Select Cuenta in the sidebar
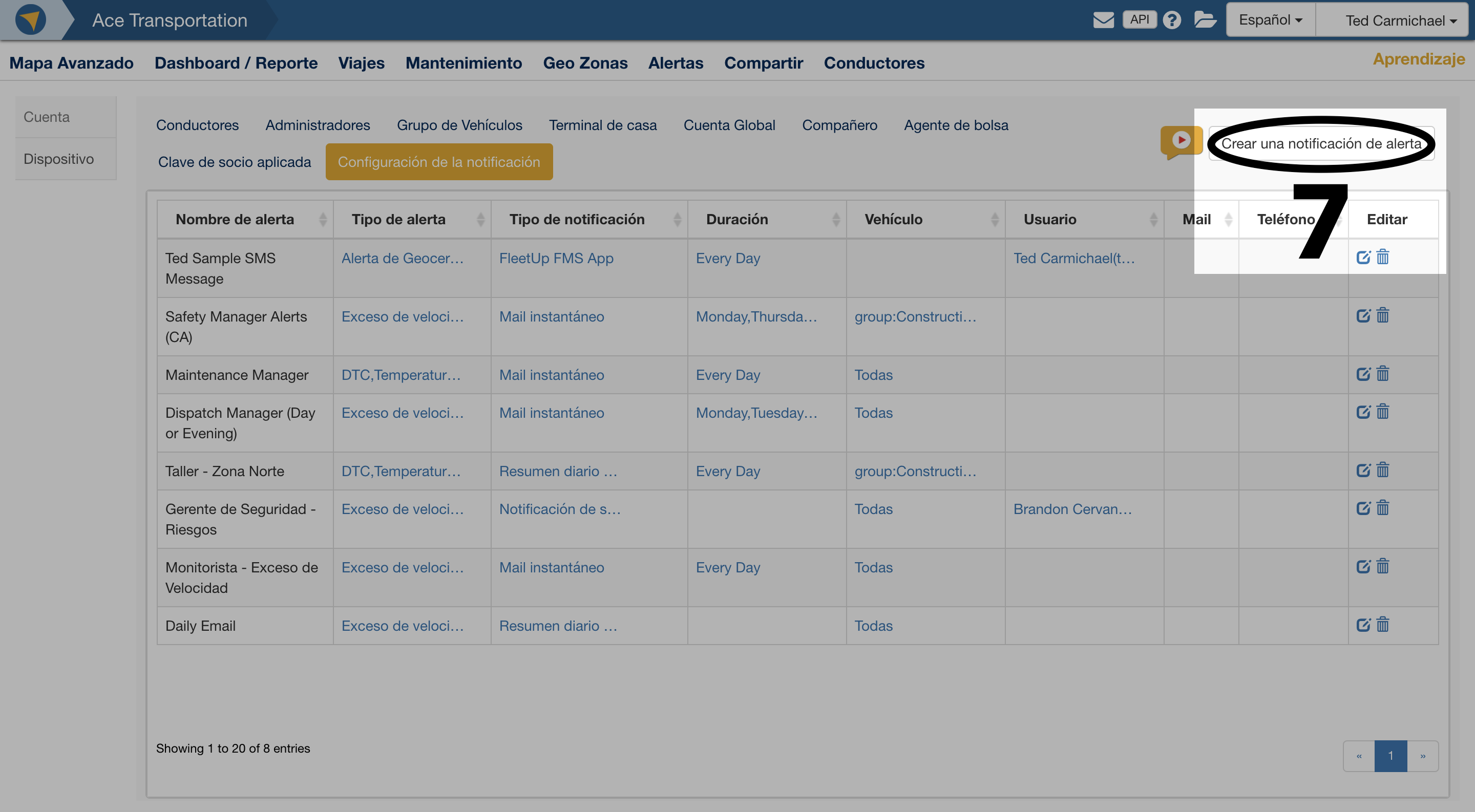Viewport: 1475px width, 812px height. (66, 117)
